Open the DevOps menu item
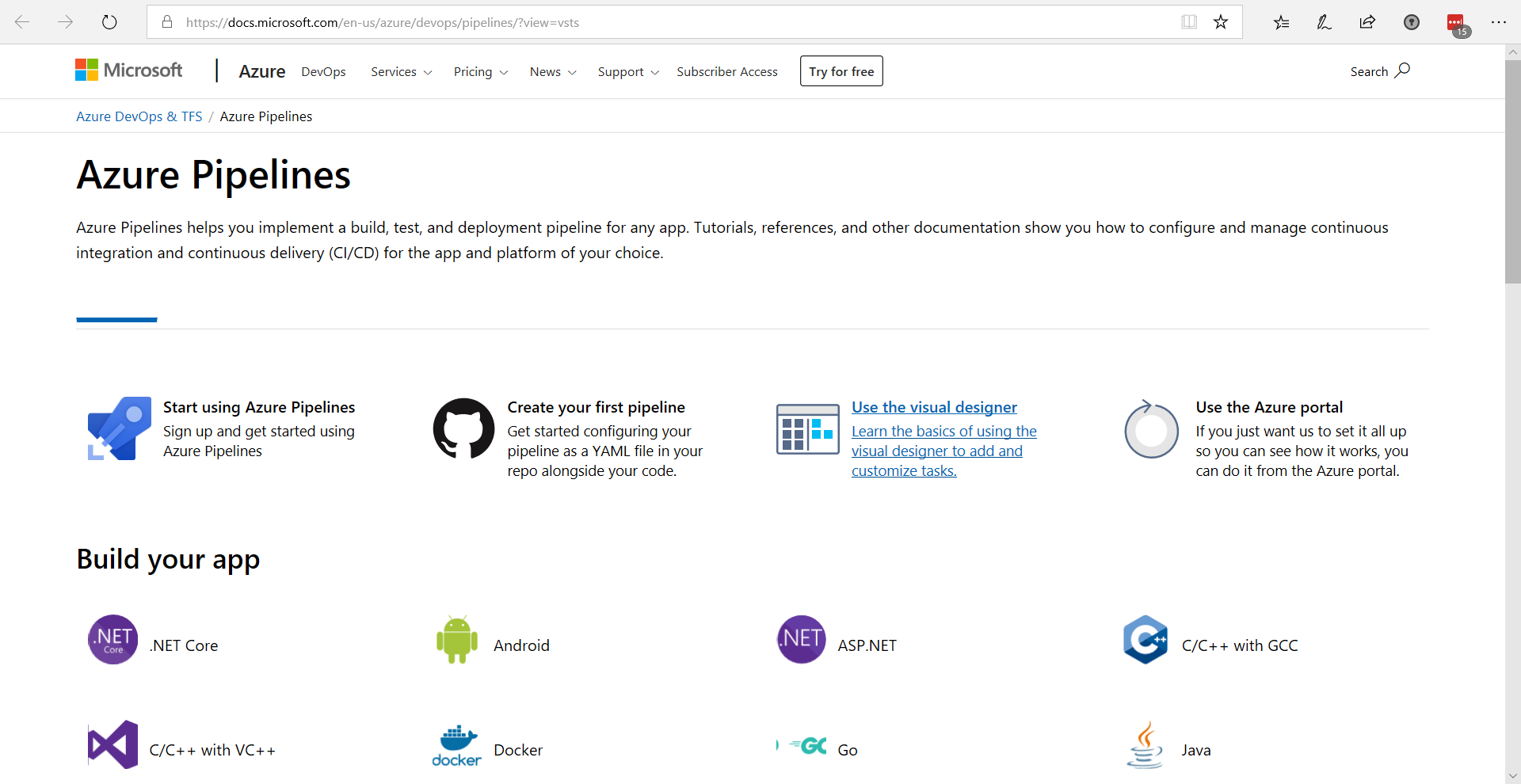The image size is (1521, 784). [323, 71]
